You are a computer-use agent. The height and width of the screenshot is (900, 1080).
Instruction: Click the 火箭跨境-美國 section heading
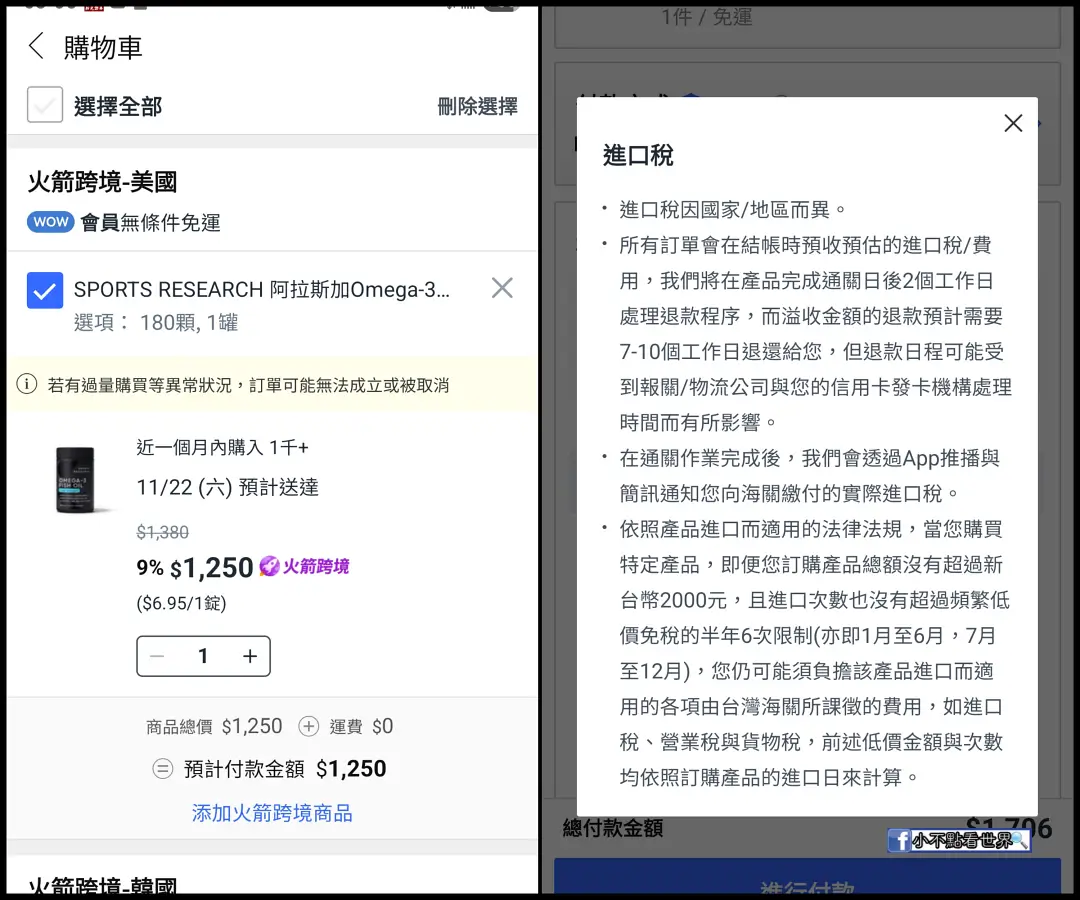[x=103, y=182]
